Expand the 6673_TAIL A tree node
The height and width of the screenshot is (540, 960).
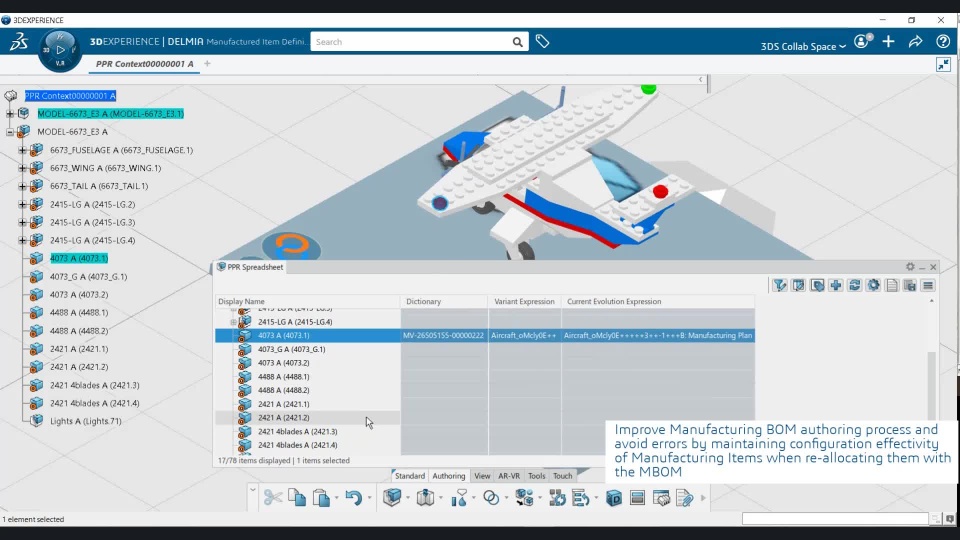22,186
